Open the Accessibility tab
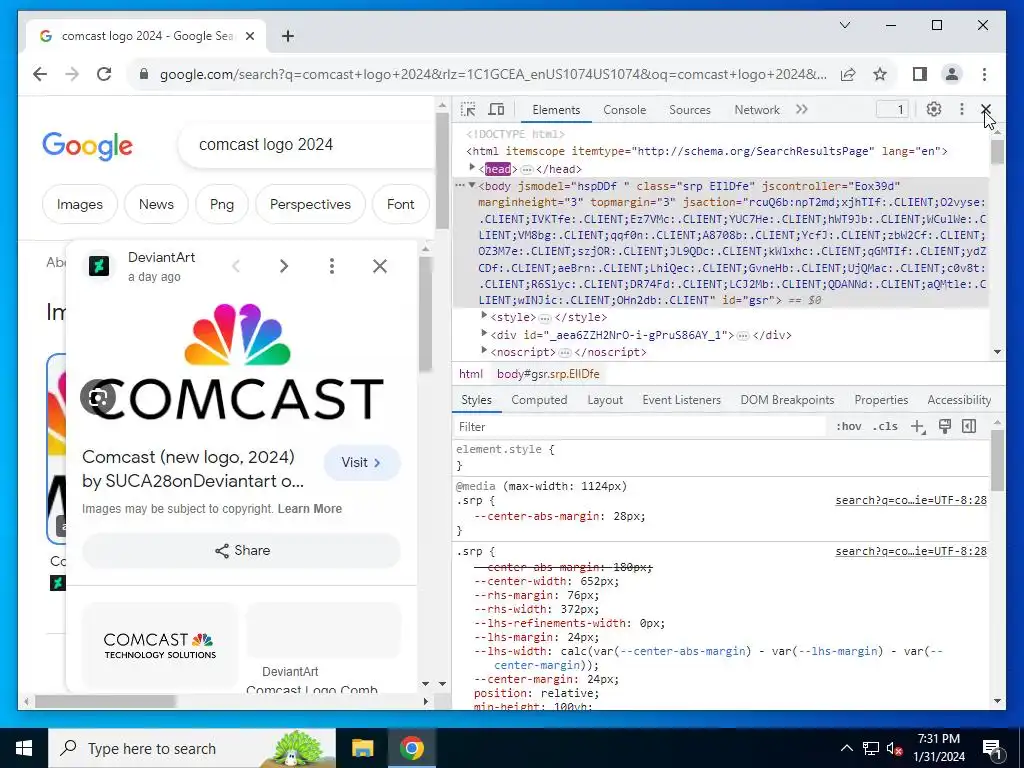 tap(959, 400)
